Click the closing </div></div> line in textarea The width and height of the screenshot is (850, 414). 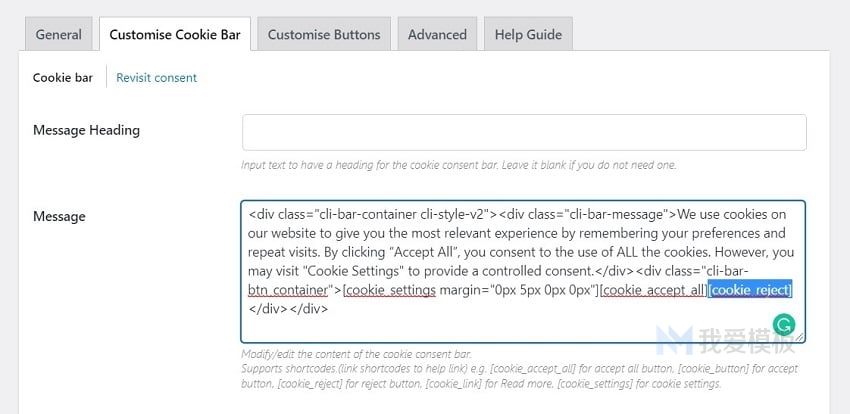tap(288, 309)
